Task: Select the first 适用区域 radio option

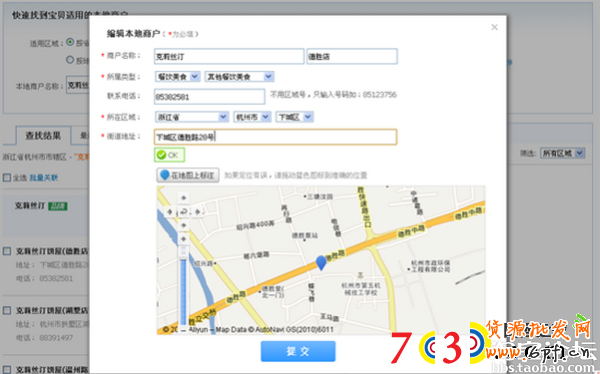Action: 70,42
